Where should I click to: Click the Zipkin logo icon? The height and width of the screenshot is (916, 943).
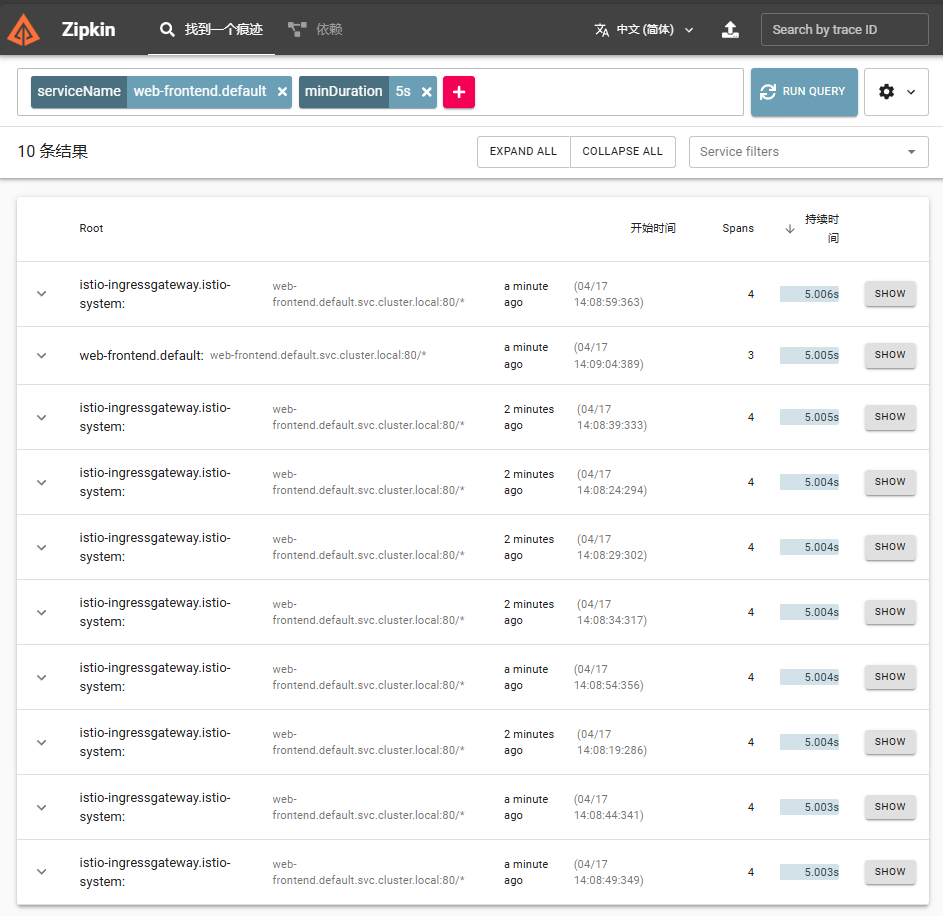24,29
